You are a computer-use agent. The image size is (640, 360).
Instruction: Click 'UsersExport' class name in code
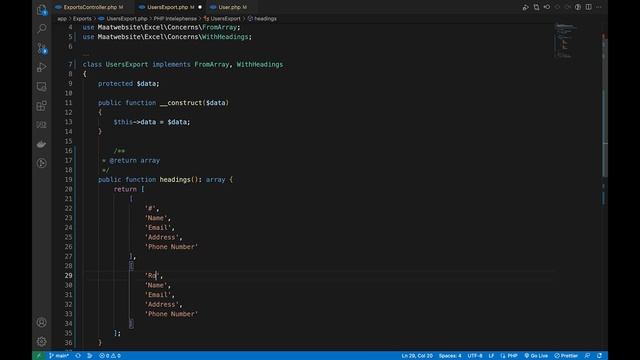[127, 64]
